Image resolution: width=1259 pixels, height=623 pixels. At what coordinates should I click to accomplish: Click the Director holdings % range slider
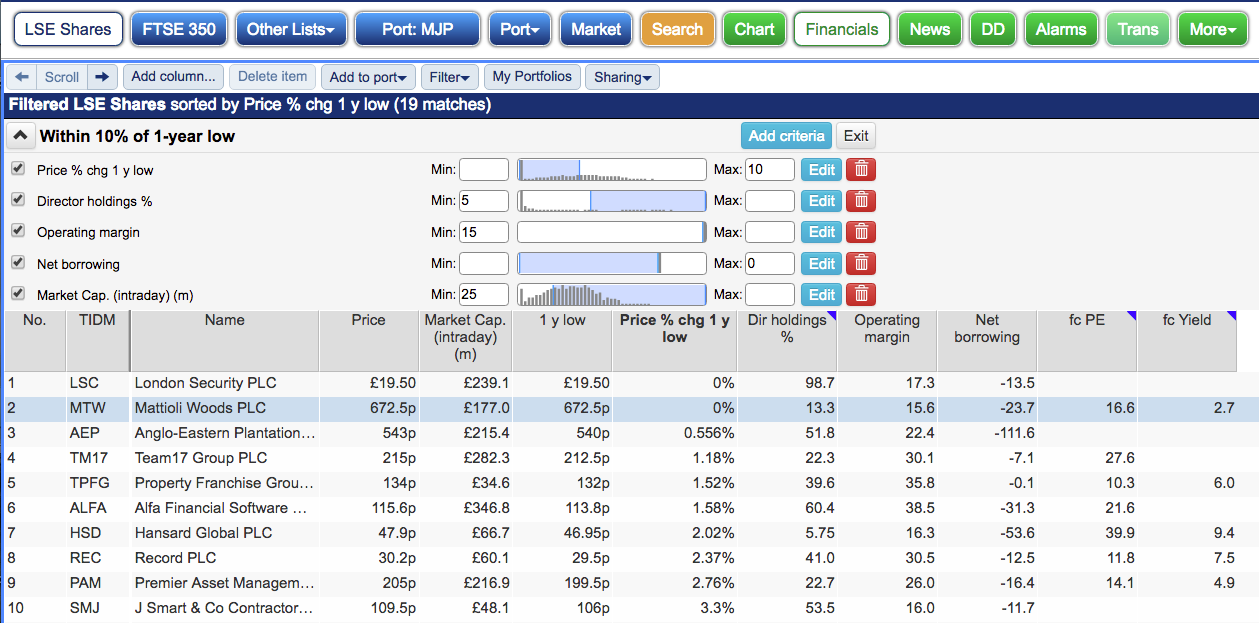611,201
